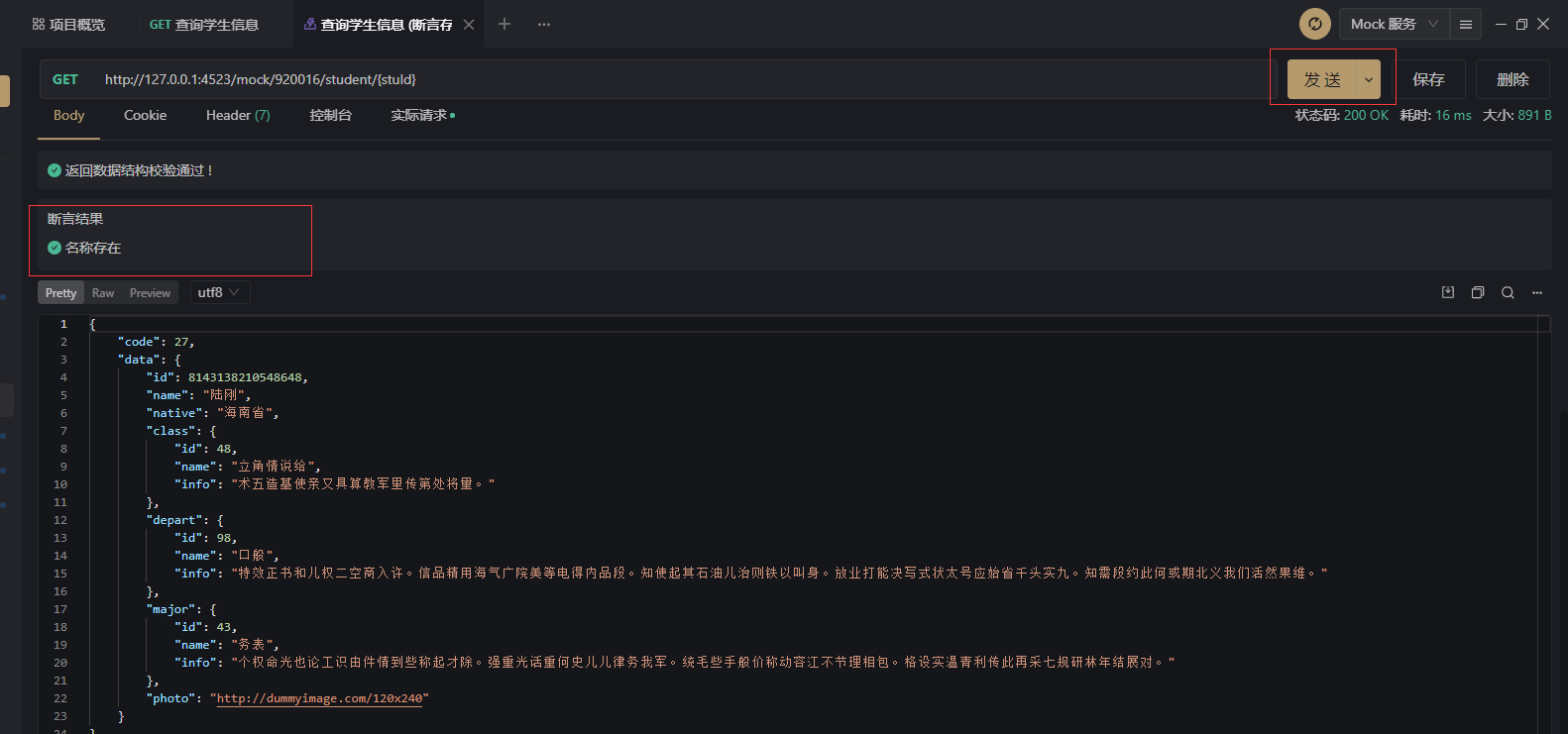The width and height of the screenshot is (1568, 734).
Task: Open the Body response tab
Action: point(68,115)
